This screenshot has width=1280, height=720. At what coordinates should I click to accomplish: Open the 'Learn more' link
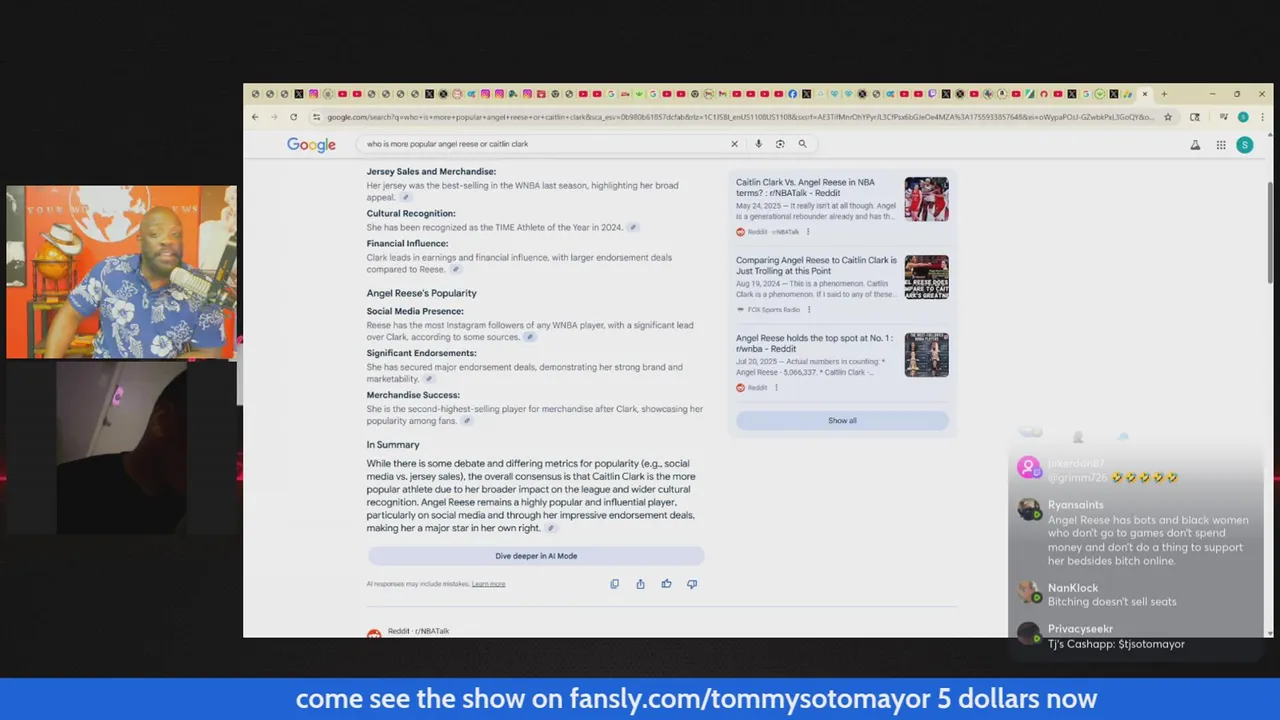click(488, 584)
